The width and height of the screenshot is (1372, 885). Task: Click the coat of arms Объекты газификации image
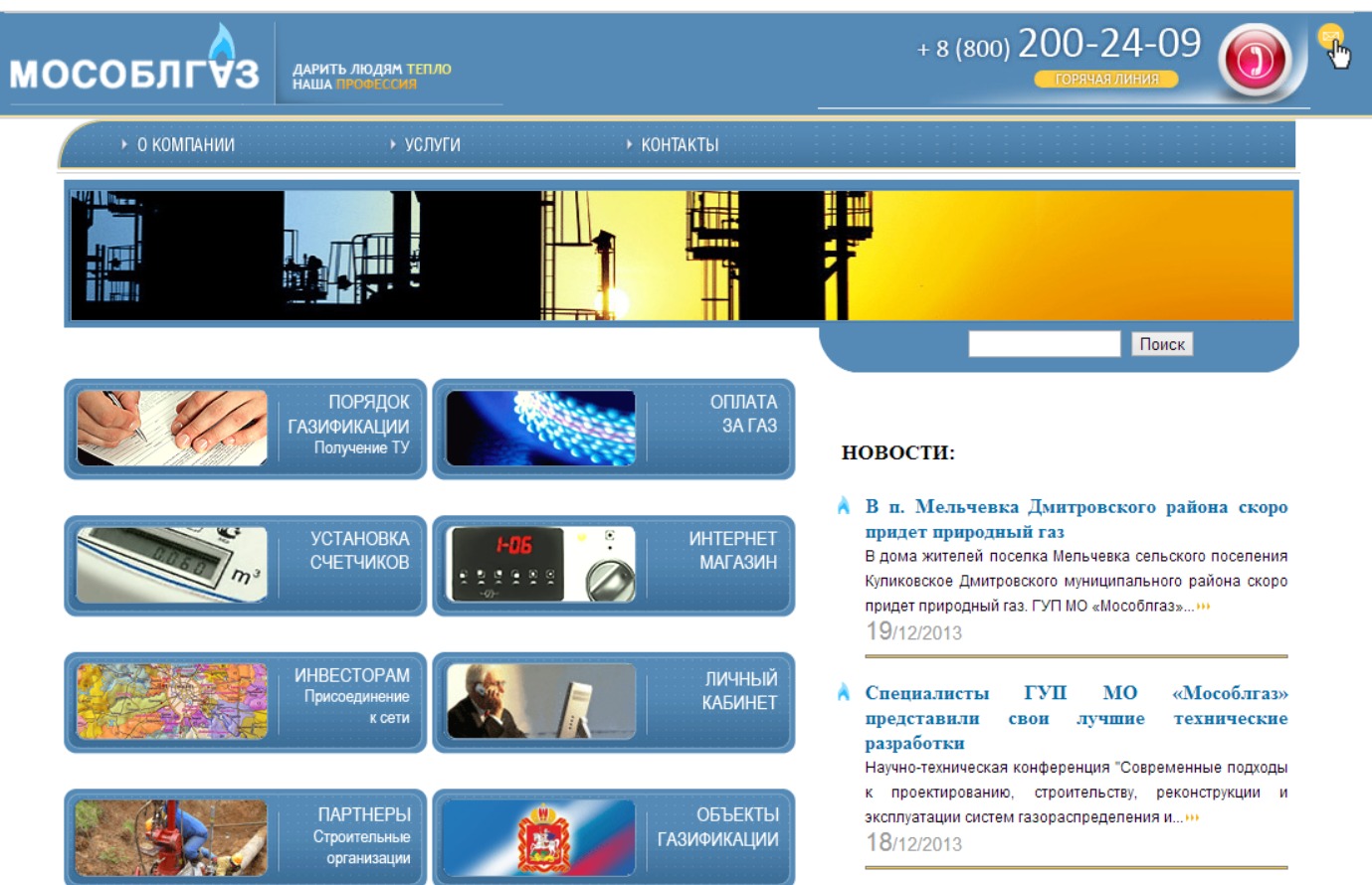coord(540,837)
